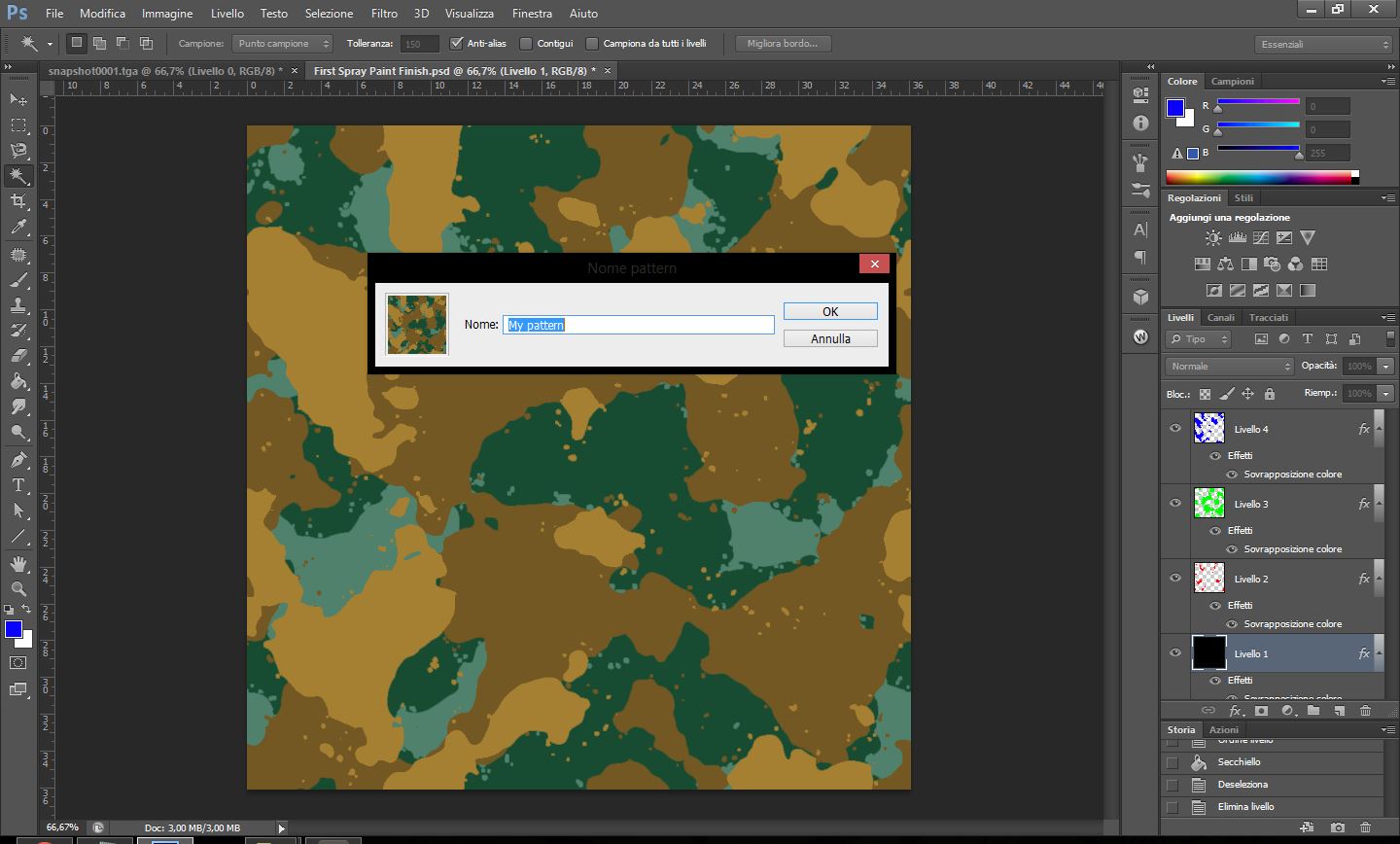Select the Eyedropper tool
Image resolution: width=1400 pixels, height=844 pixels.
(18, 228)
